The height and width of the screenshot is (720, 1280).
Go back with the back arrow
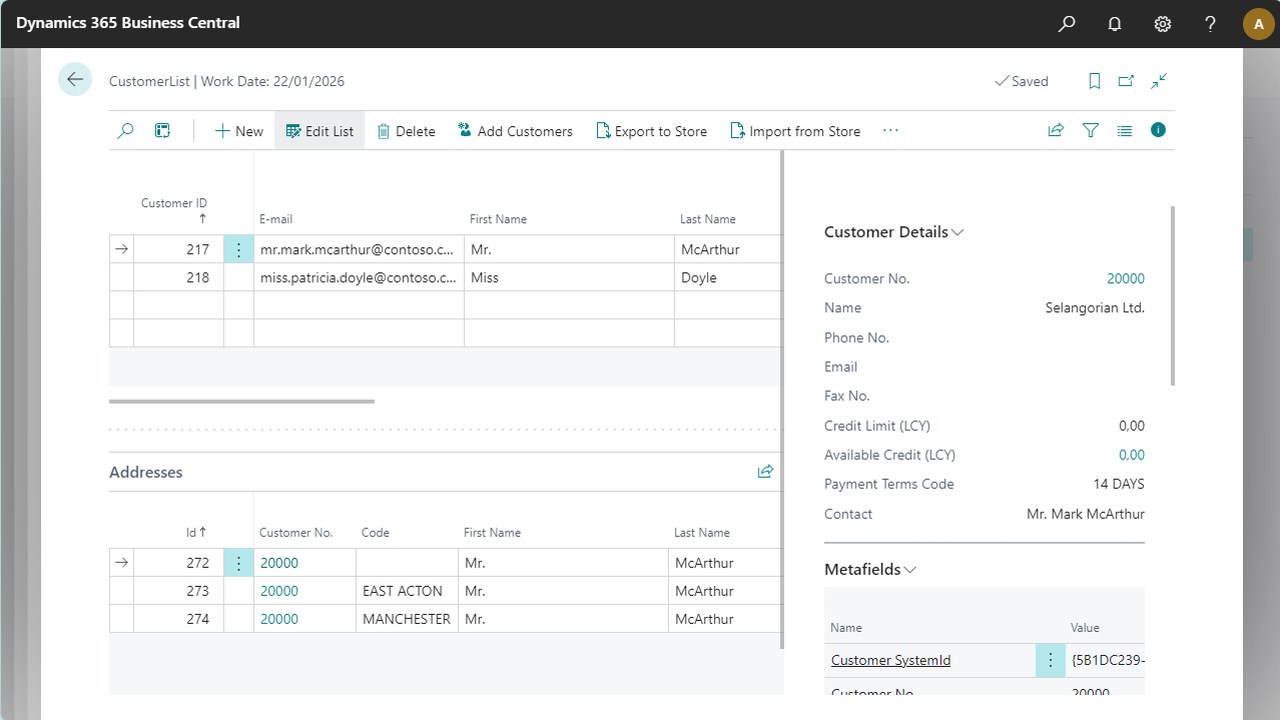pos(75,80)
